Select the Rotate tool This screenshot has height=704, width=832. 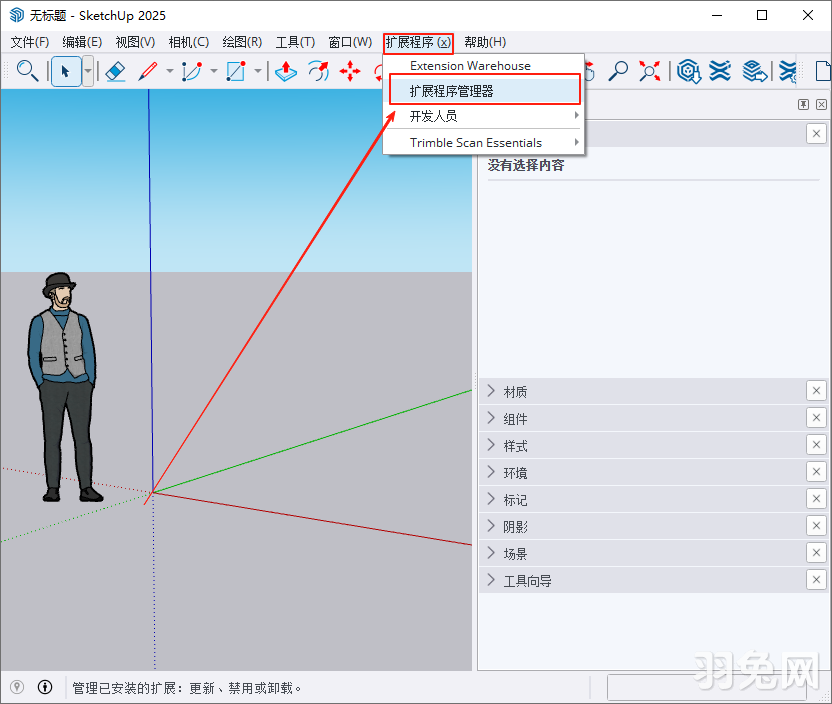318,71
